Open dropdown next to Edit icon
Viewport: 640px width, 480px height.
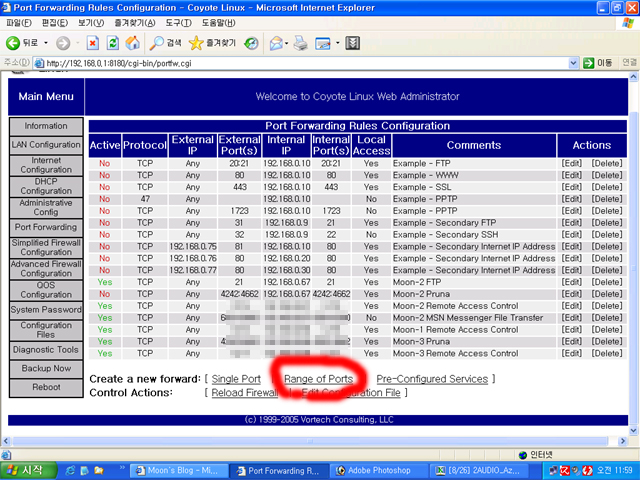point(338,43)
